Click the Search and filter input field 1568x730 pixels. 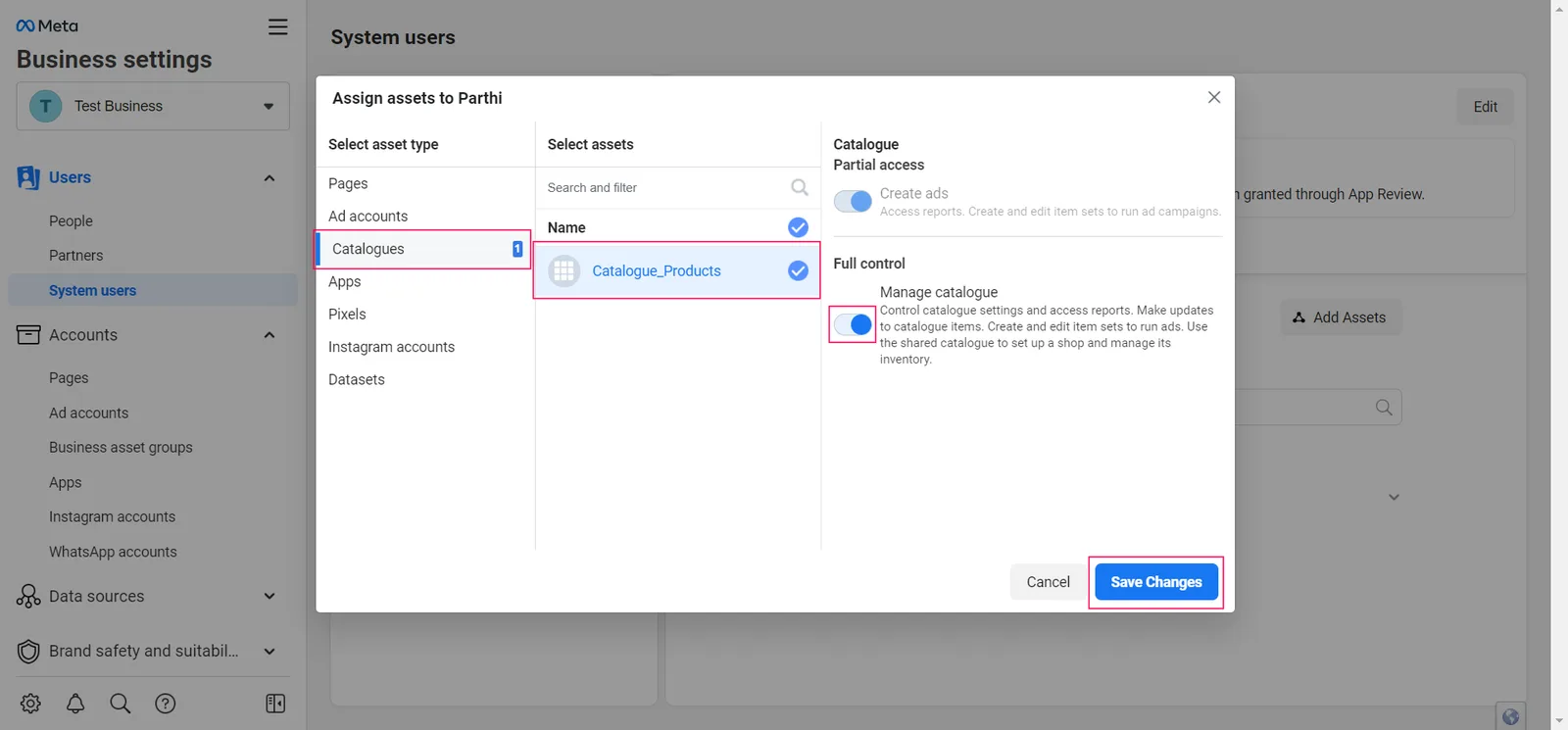678,187
